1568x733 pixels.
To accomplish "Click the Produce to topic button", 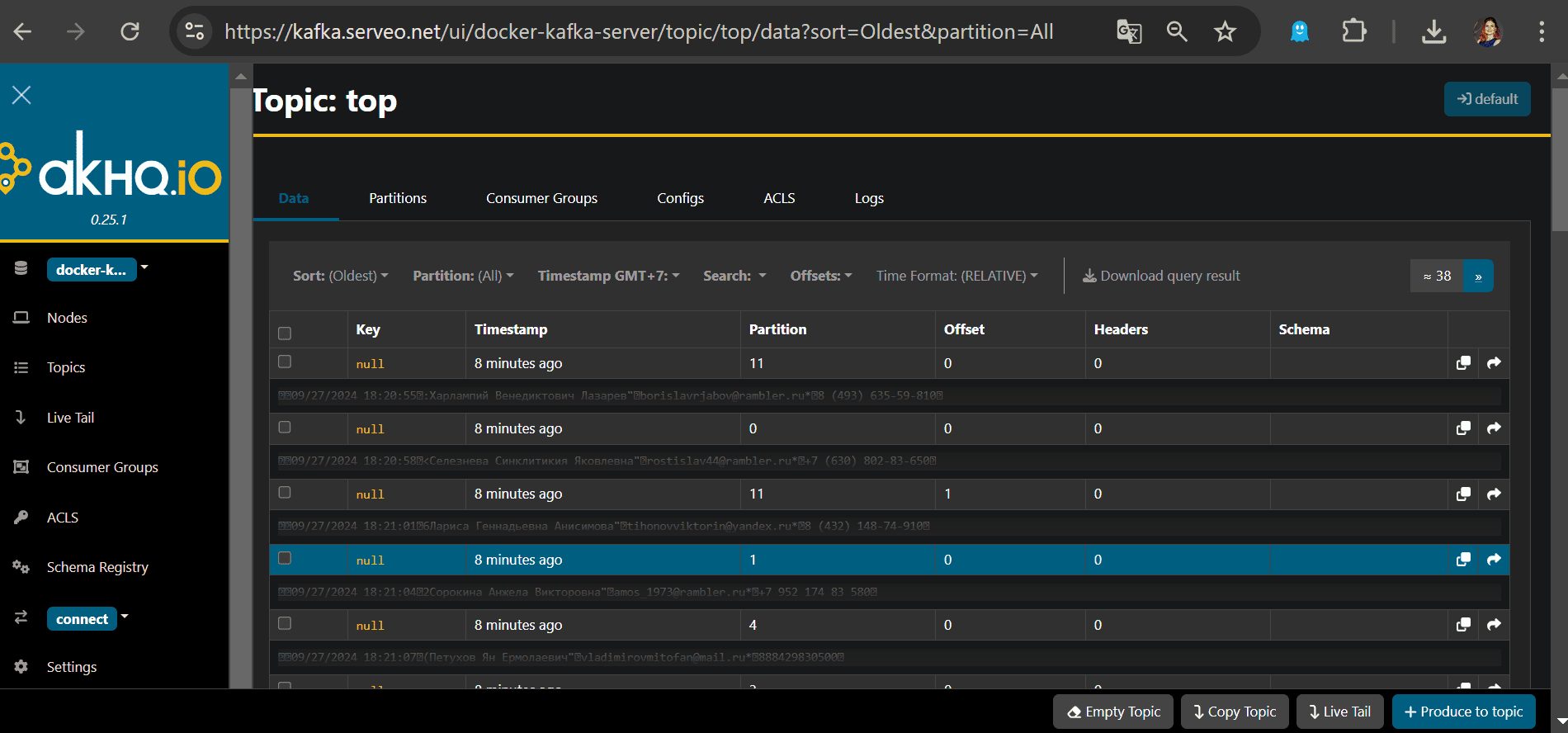I will [x=1463, y=712].
